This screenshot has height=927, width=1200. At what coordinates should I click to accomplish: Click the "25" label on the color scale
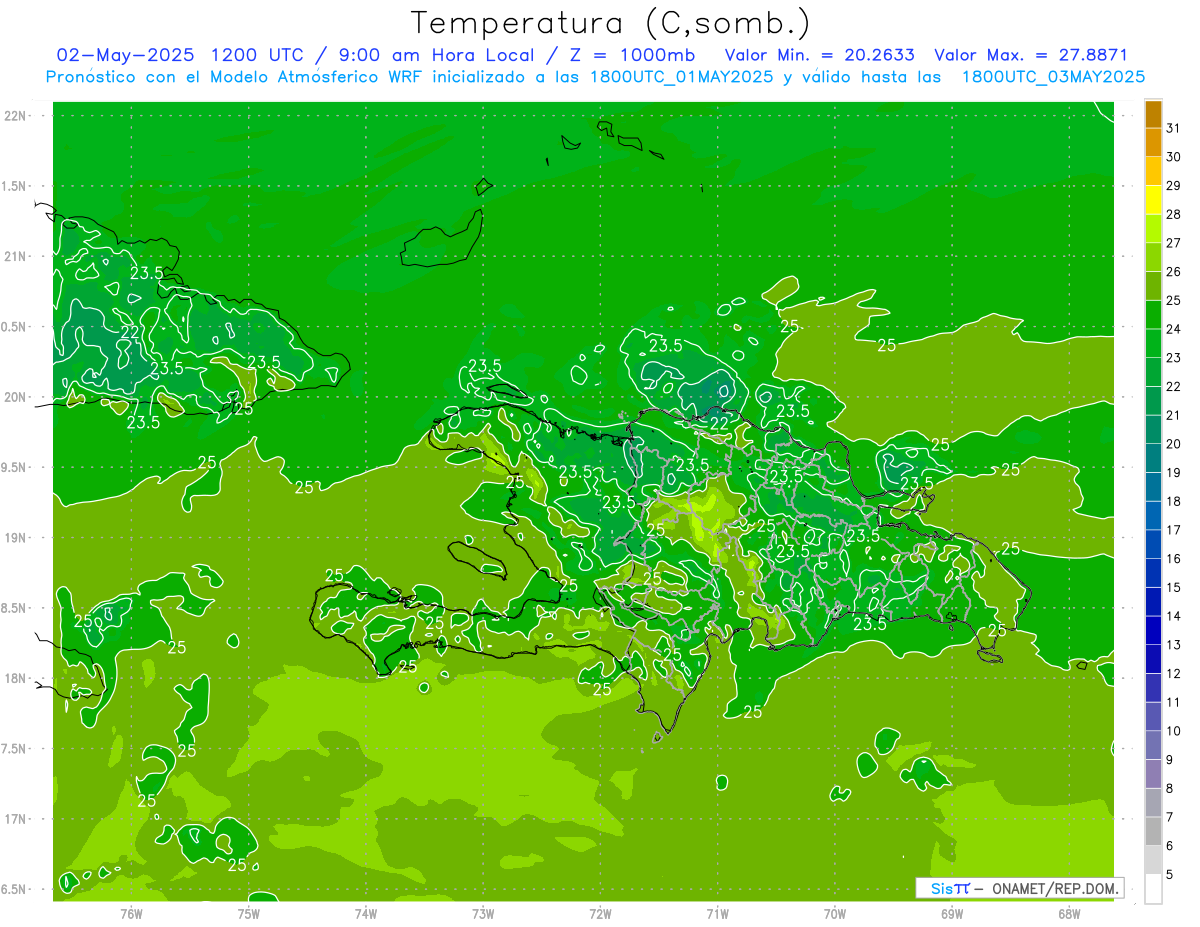[x=1174, y=300]
